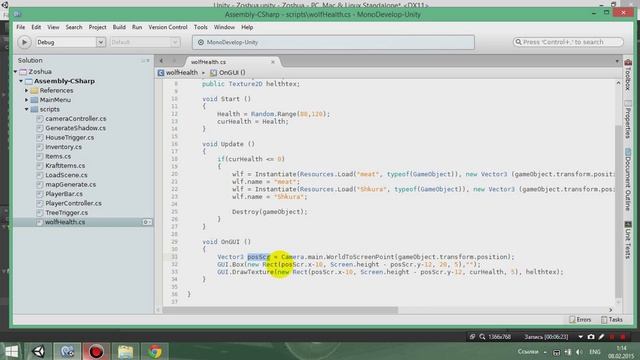Expand the MainMenu folder
640x360 pixels.
pos(27,100)
